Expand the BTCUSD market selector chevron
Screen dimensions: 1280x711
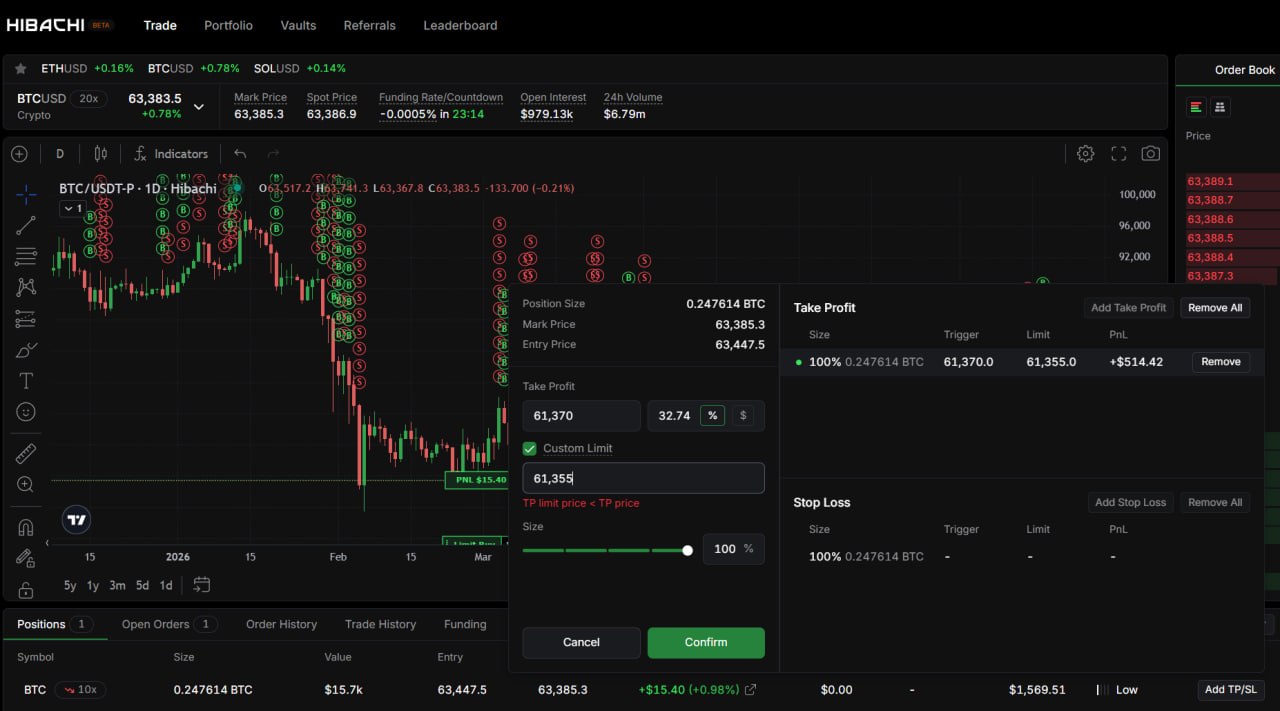(x=199, y=106)
